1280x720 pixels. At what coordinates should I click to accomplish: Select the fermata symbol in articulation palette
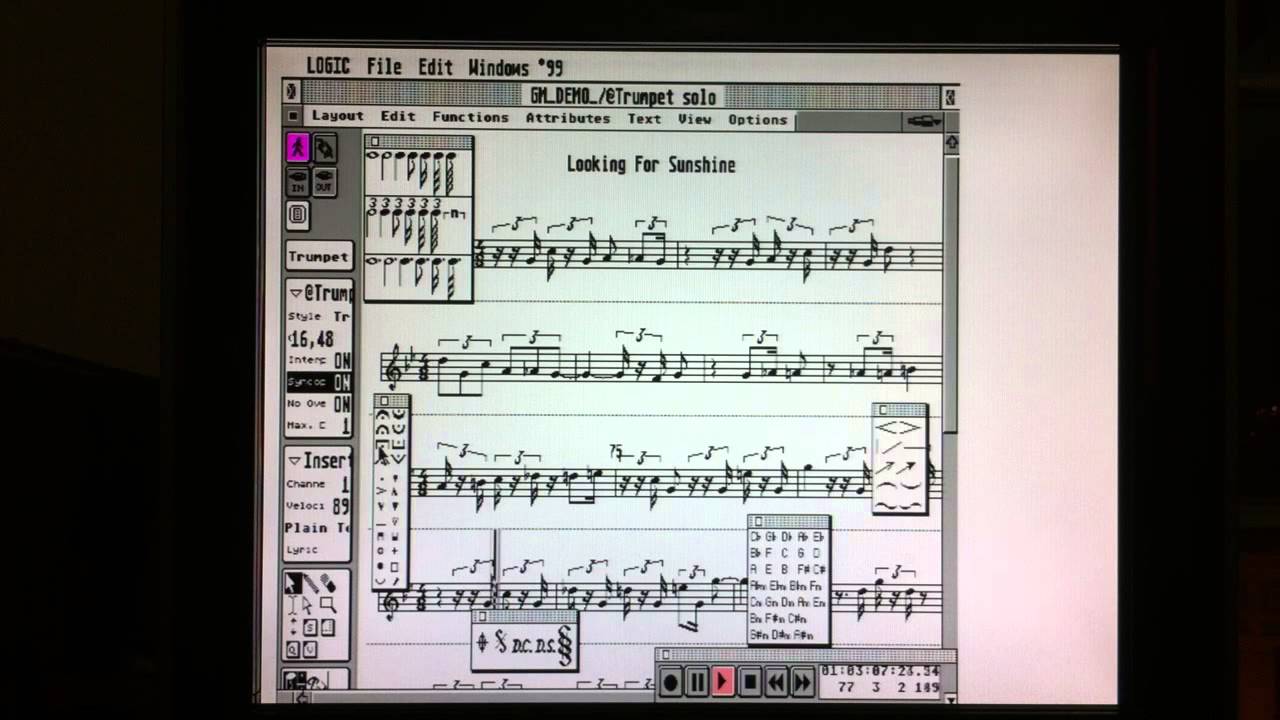point(382,415)
